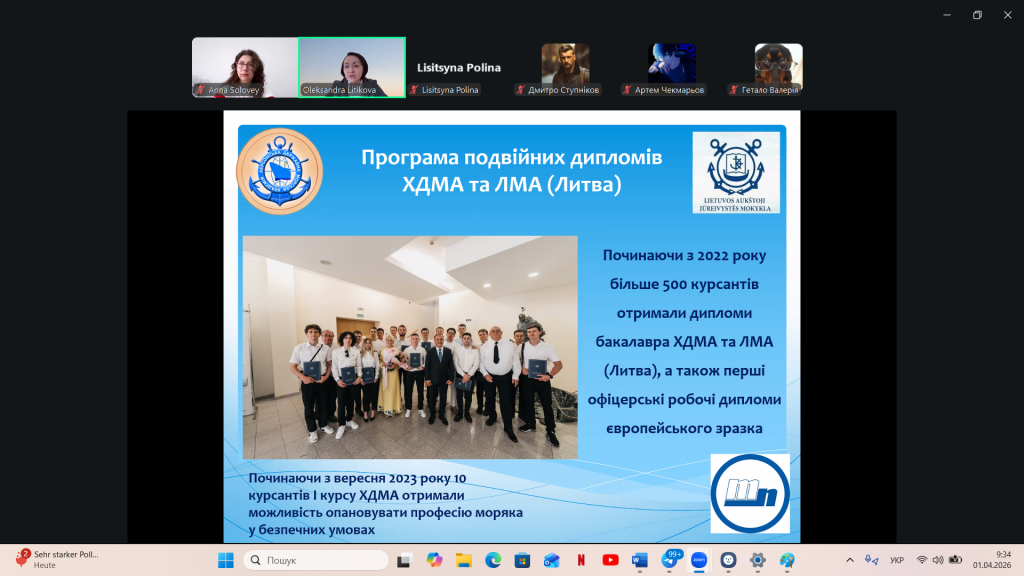Select Anna Solovey's video thumbnail
The width and height of the screenshot is (1024, 576).
[x=245, y=67]
